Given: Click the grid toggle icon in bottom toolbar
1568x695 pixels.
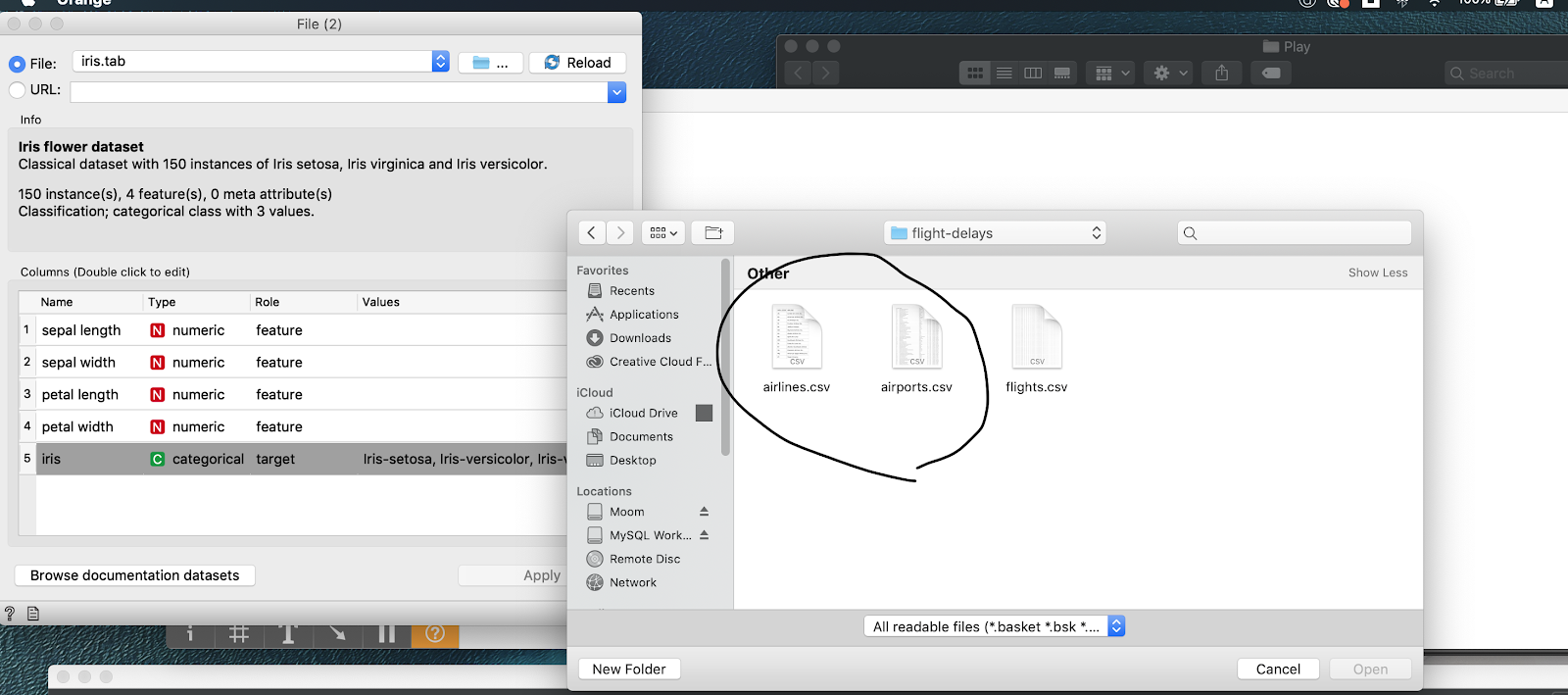Looking at the screenshot, I should pyautogui.click(x=239, y=634).
